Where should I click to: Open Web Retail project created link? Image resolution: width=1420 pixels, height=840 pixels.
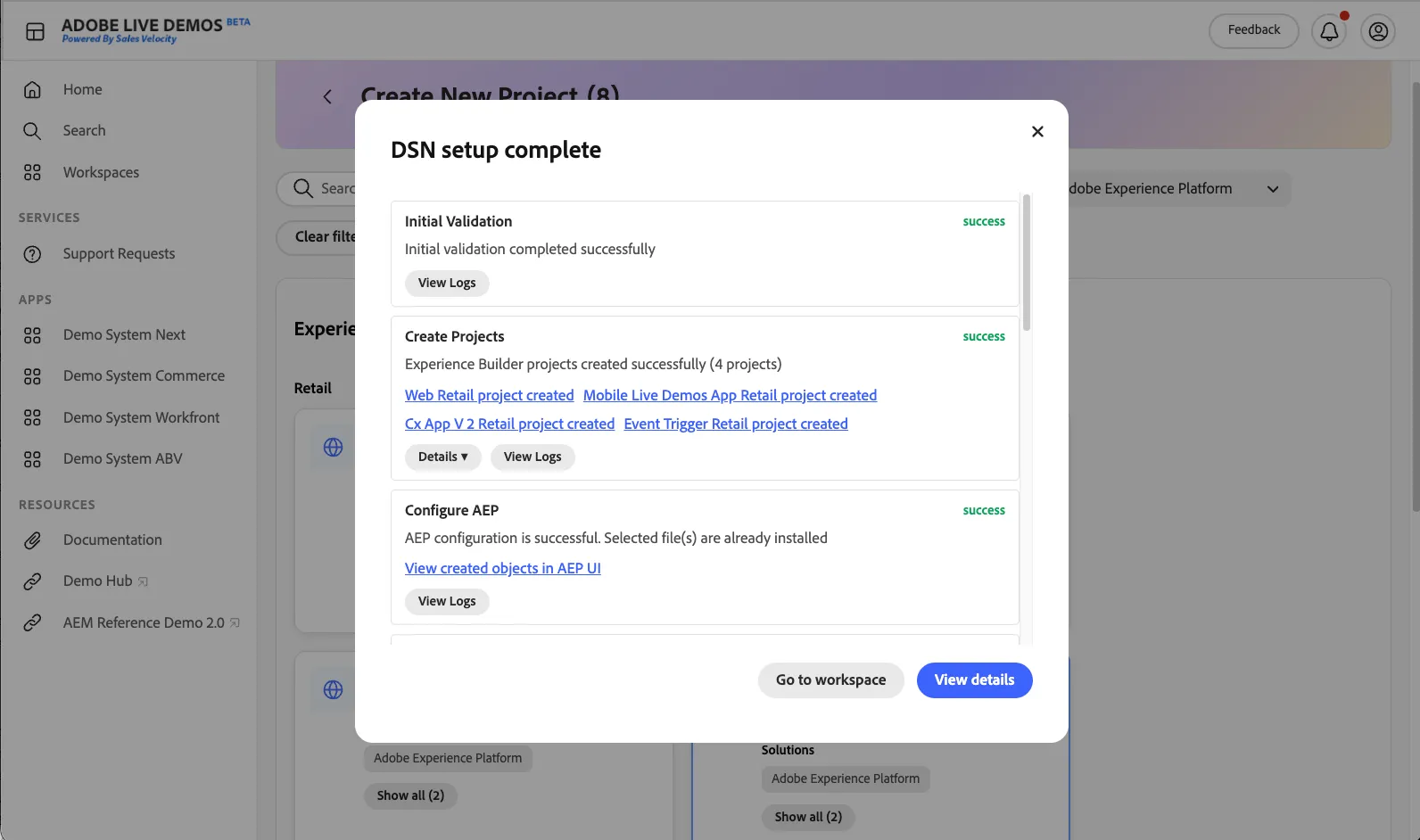[489, 395]
